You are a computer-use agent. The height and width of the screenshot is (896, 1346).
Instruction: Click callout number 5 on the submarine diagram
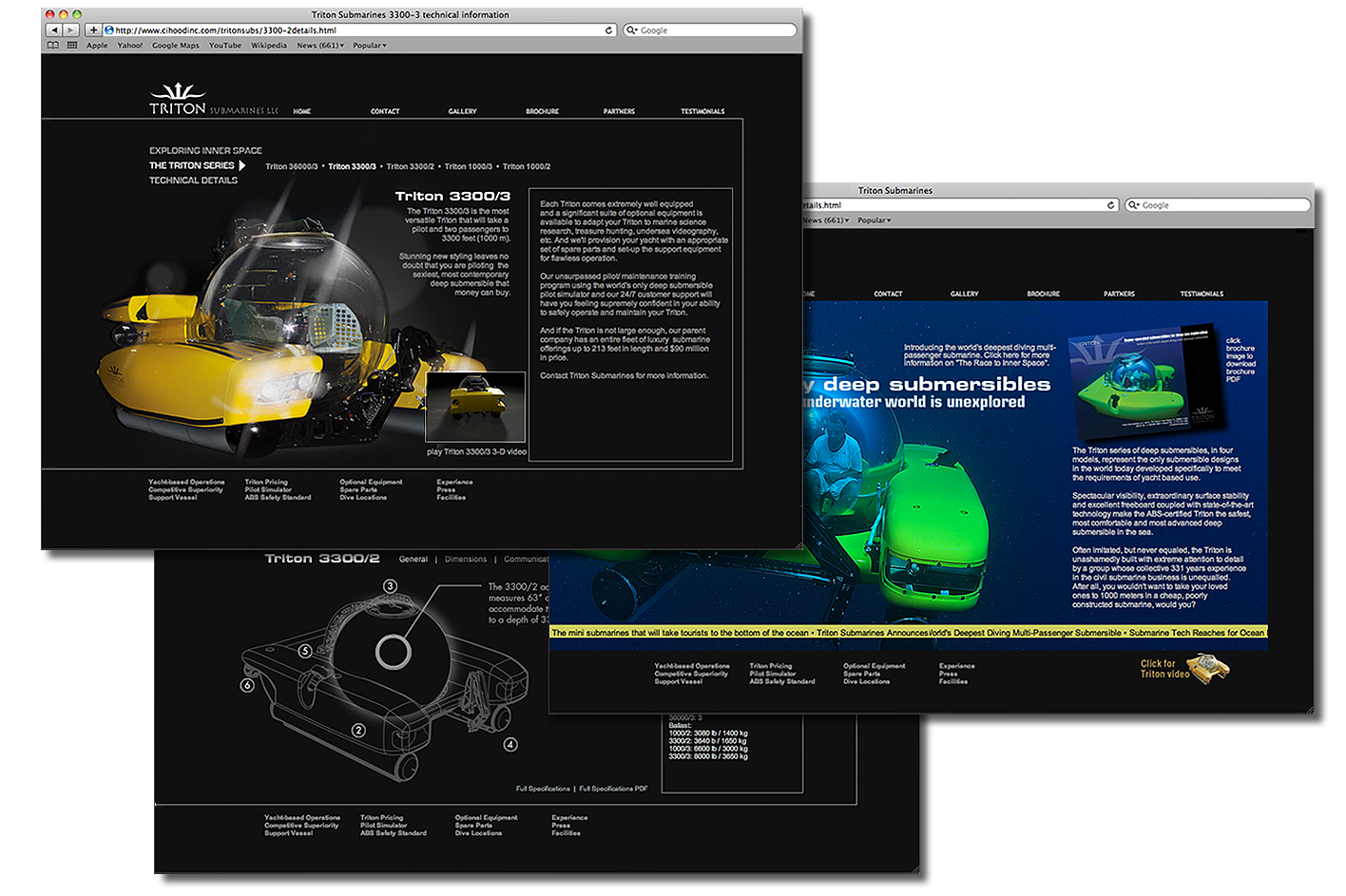click(x=305, y=651)
